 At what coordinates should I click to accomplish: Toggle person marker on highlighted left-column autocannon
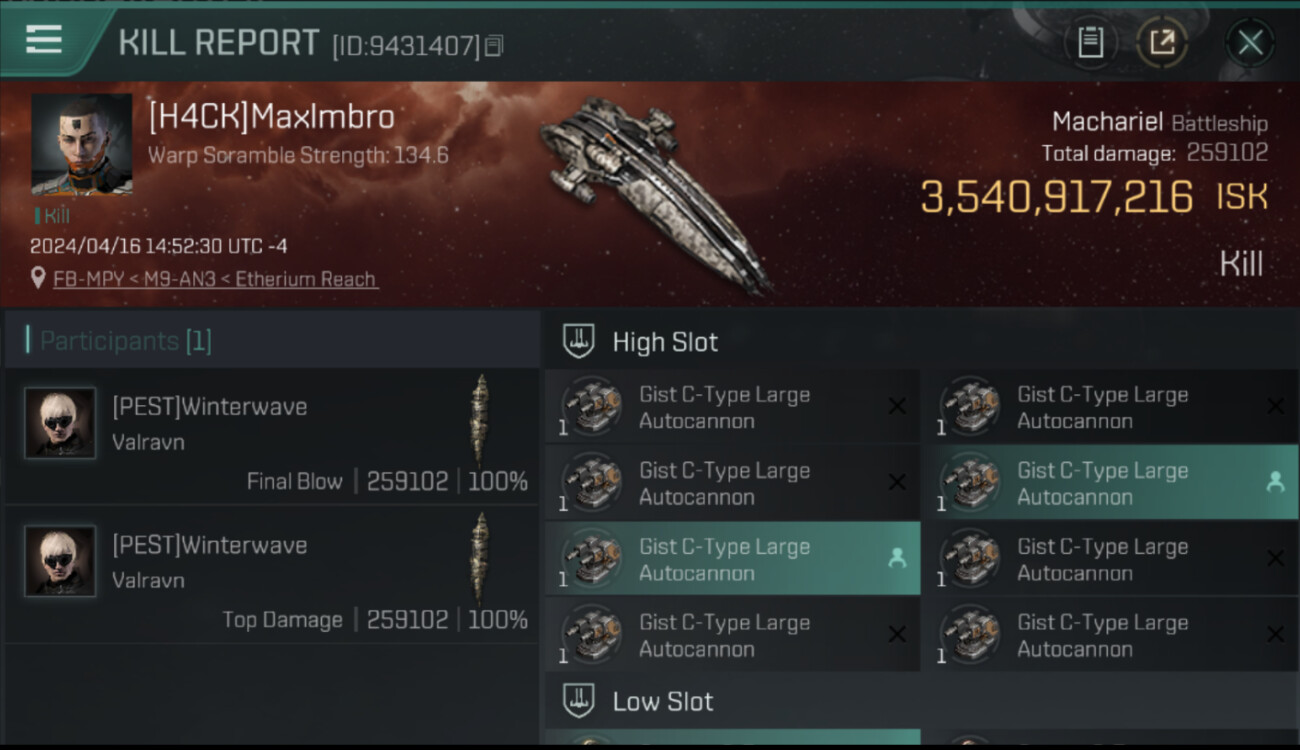coord(897,558)
